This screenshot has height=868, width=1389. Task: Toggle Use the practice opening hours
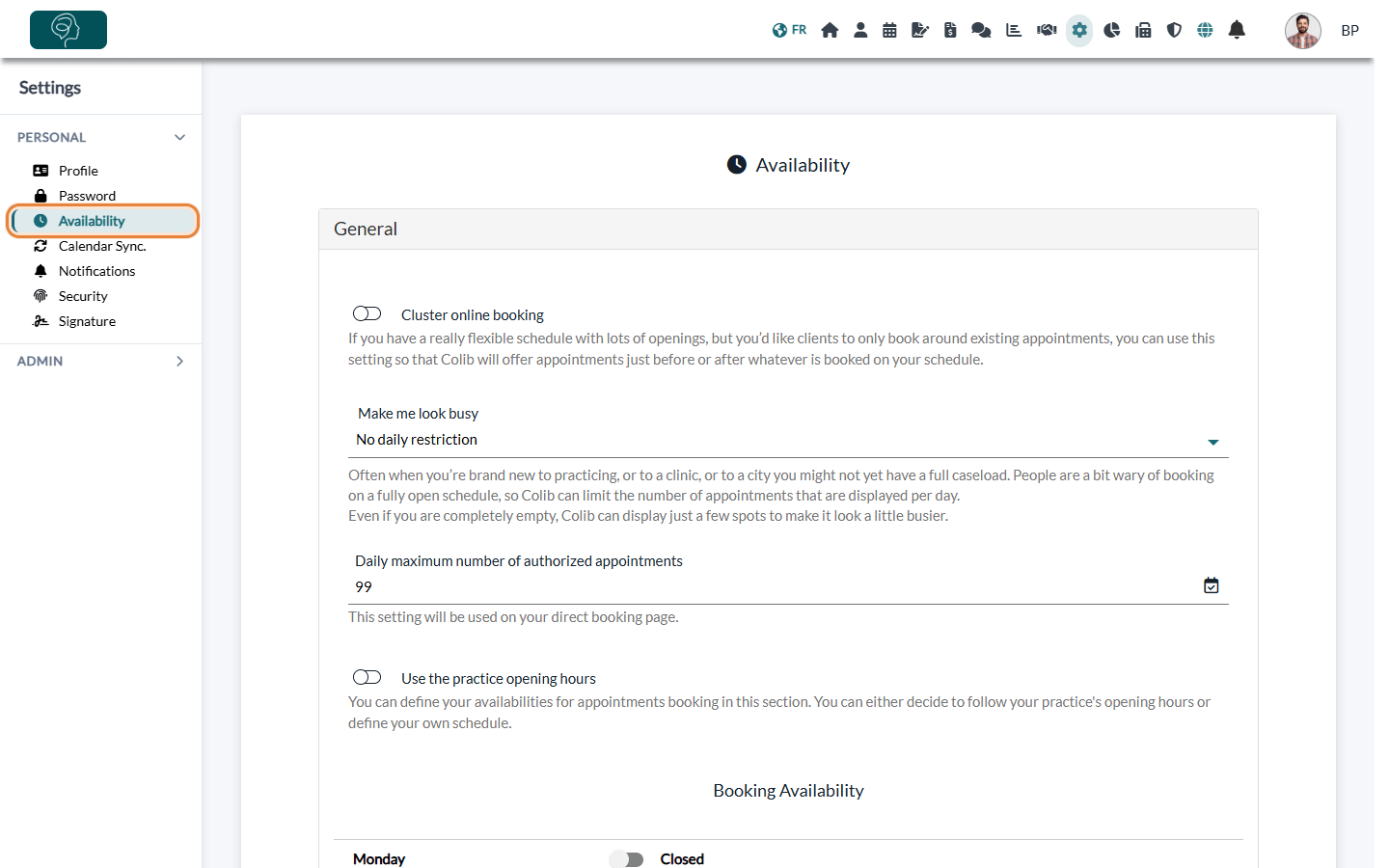(x=367, y=677)
